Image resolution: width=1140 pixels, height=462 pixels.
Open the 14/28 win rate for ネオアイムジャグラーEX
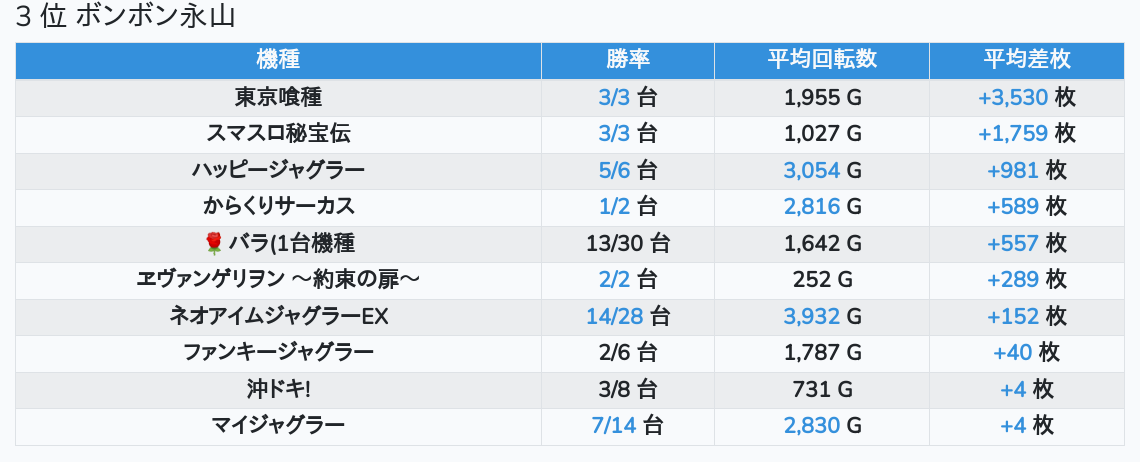point(615,316)
